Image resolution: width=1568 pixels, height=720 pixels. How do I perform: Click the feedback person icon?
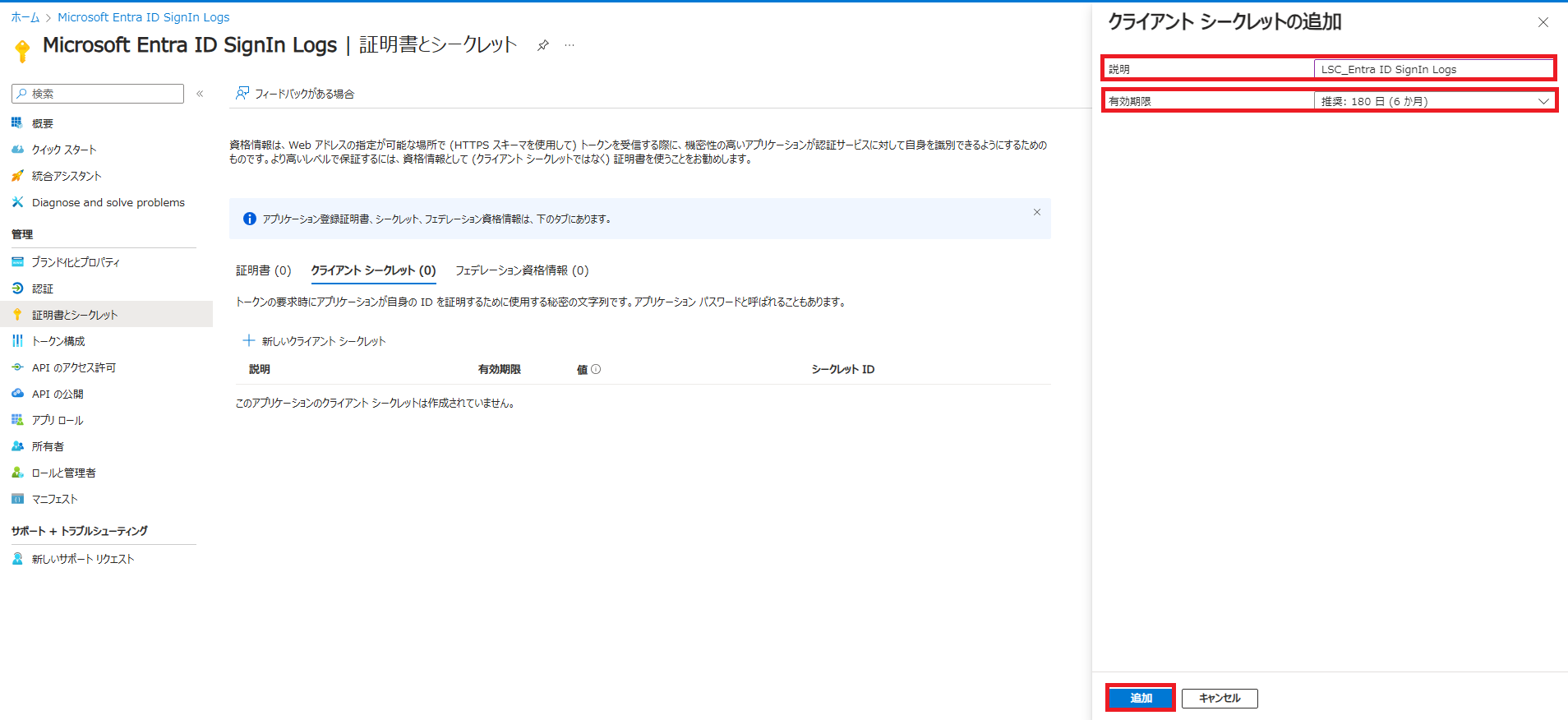[x=242, y=93]
